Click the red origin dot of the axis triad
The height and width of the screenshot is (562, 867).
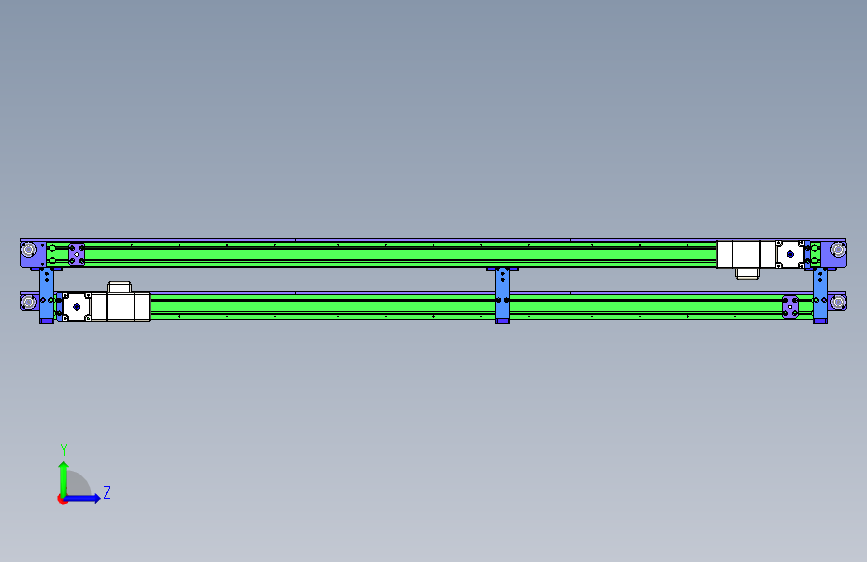coord(62,499)
